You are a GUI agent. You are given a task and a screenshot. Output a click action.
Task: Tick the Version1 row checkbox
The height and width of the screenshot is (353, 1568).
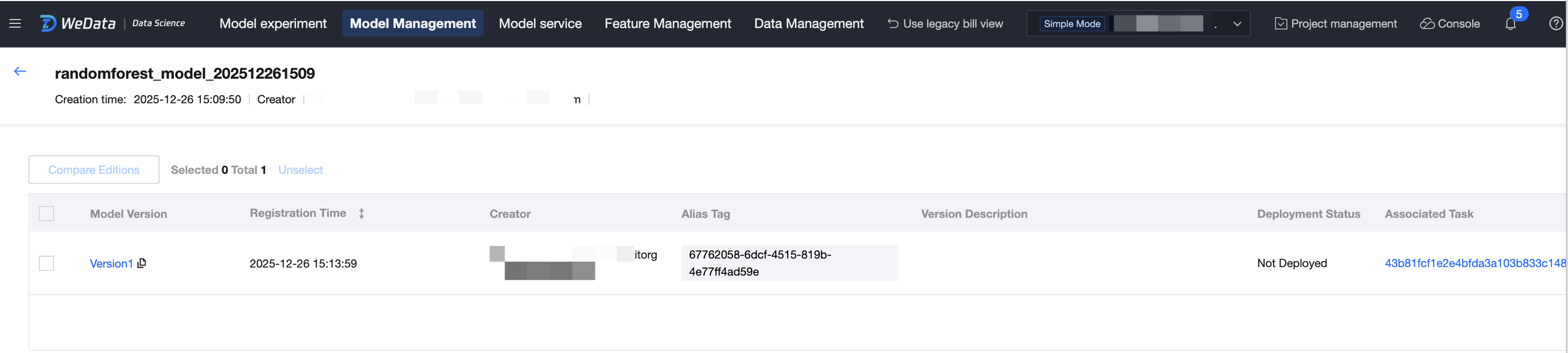46,264
